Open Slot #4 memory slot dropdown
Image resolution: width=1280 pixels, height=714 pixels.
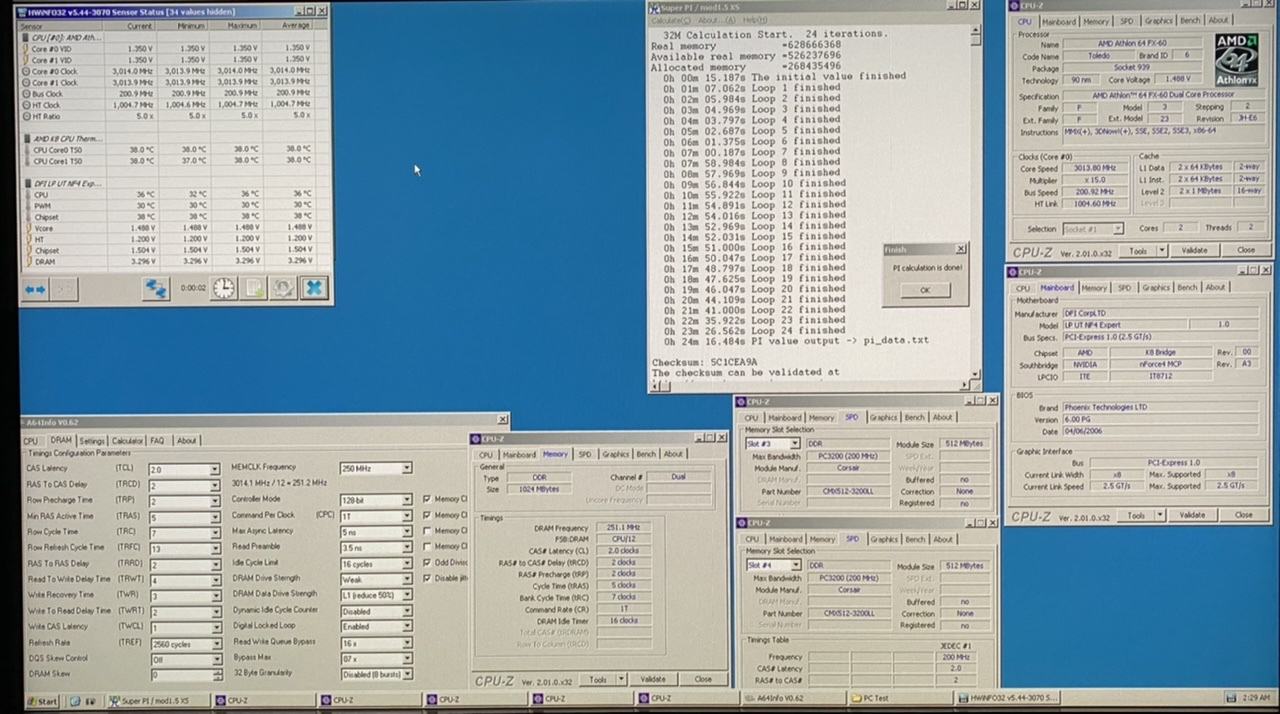coord(795,566)
